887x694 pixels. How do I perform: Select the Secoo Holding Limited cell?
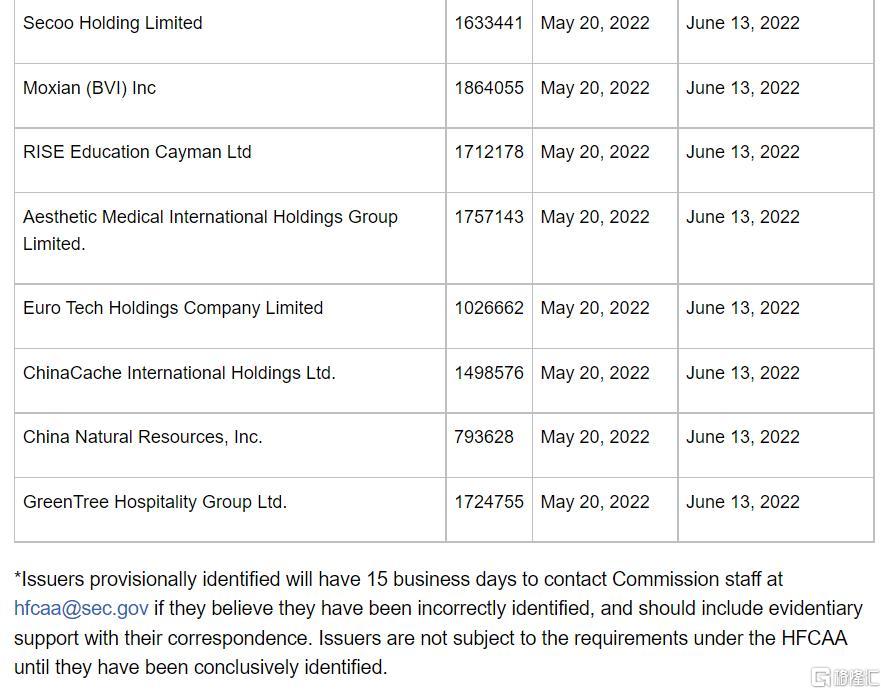coord(230,31)
